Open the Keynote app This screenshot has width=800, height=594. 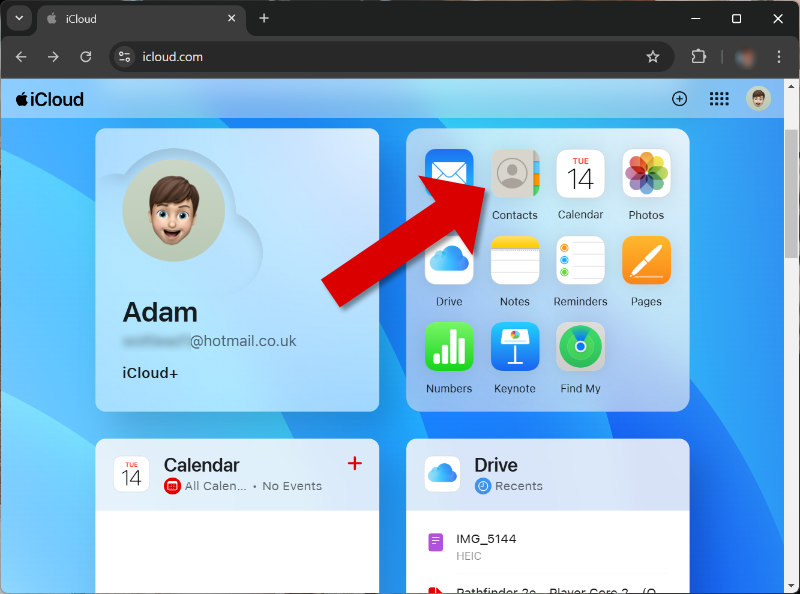pyautogui.click(x=515, y=346)
